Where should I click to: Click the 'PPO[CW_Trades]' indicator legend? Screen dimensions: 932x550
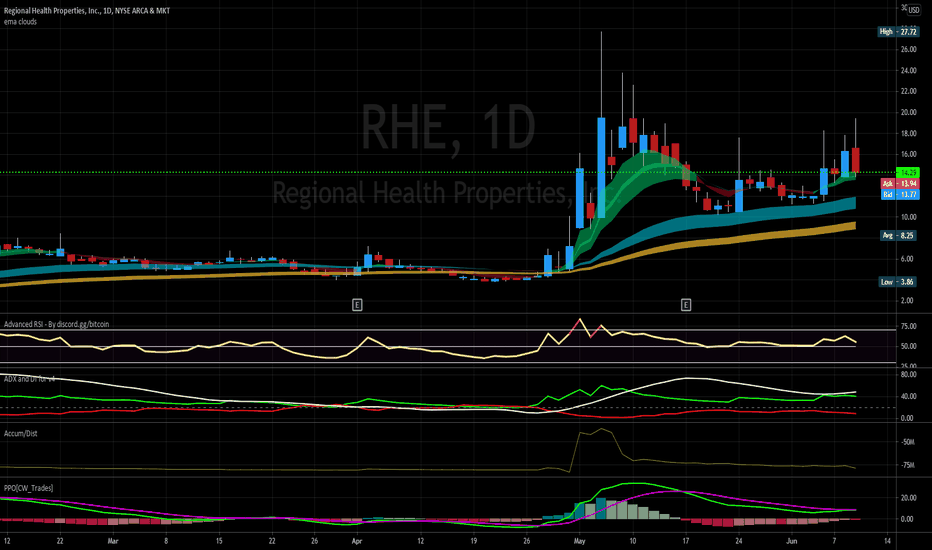tap(29, 488)
